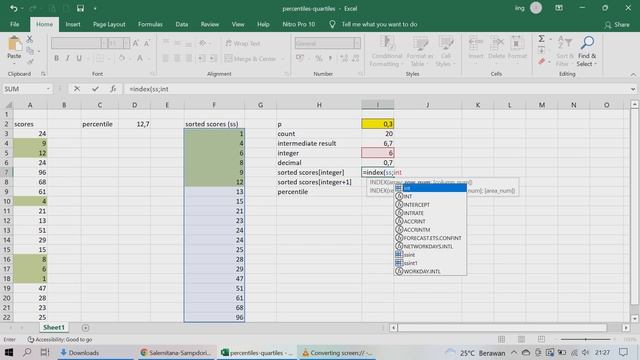Click the Cell Styles icon
The image size is (640, 360).
pos(445,43)
